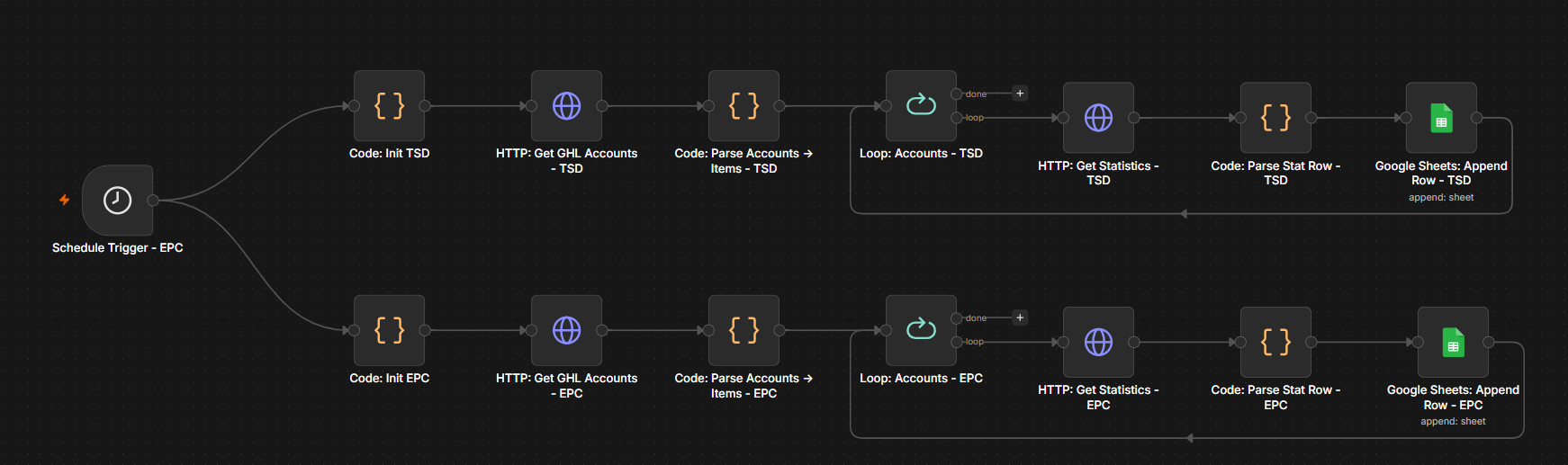This screenshot has width=1568, height=465.
Task: Open Google Sheets: Append Row - TSD node
Action: pos(1441,118)
